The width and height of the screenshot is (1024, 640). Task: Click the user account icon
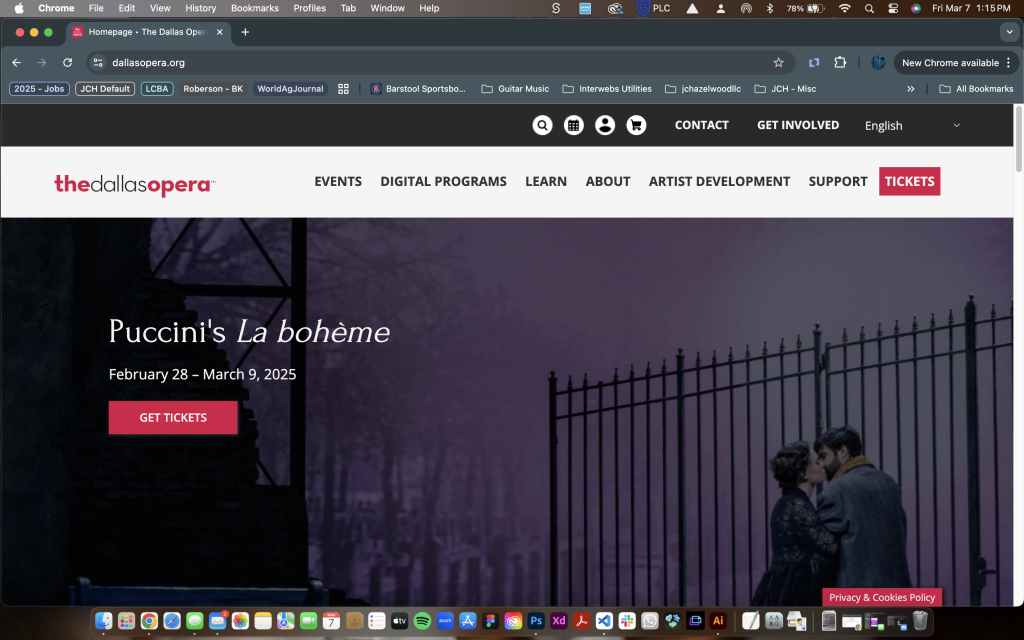tap(604, 125)
